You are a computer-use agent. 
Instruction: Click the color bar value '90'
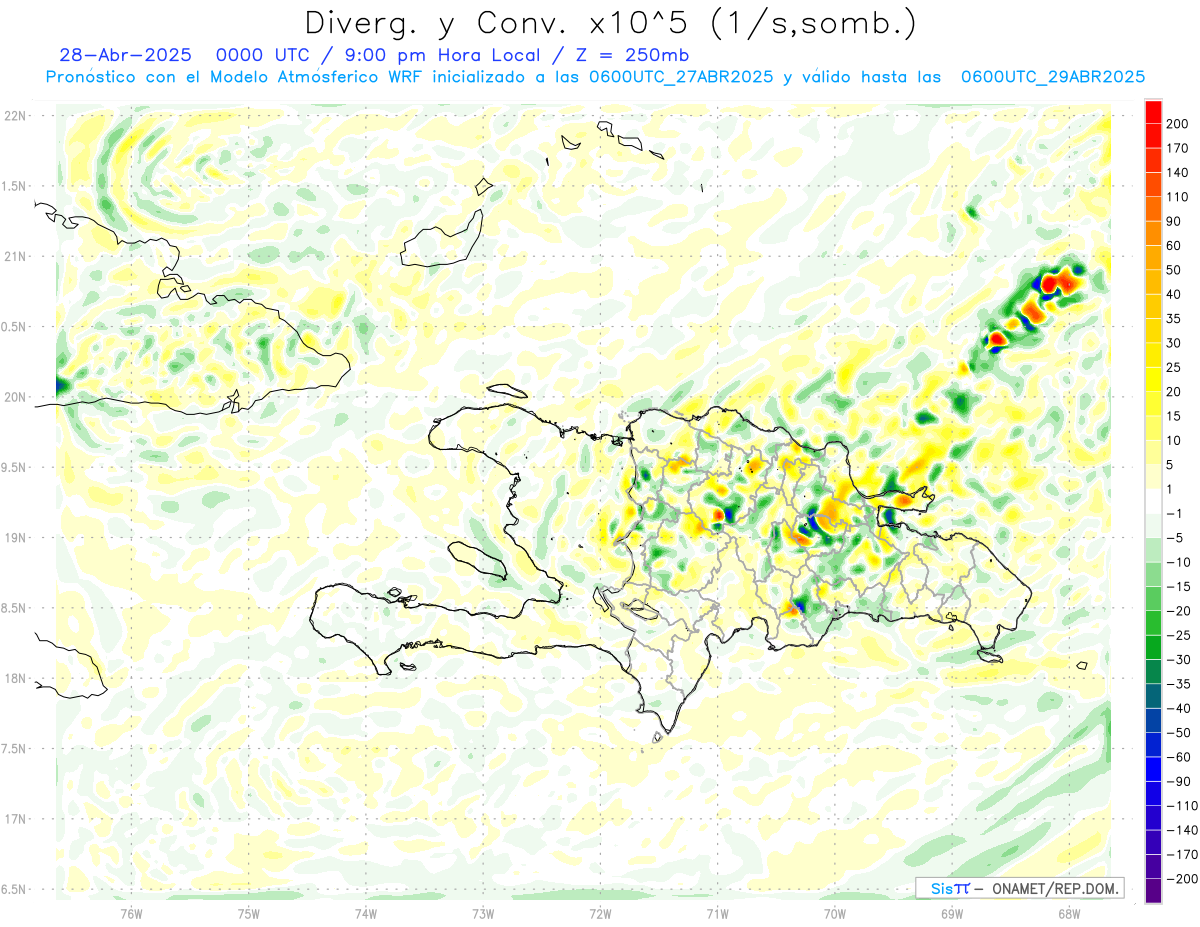click(x=1174, y=221)
